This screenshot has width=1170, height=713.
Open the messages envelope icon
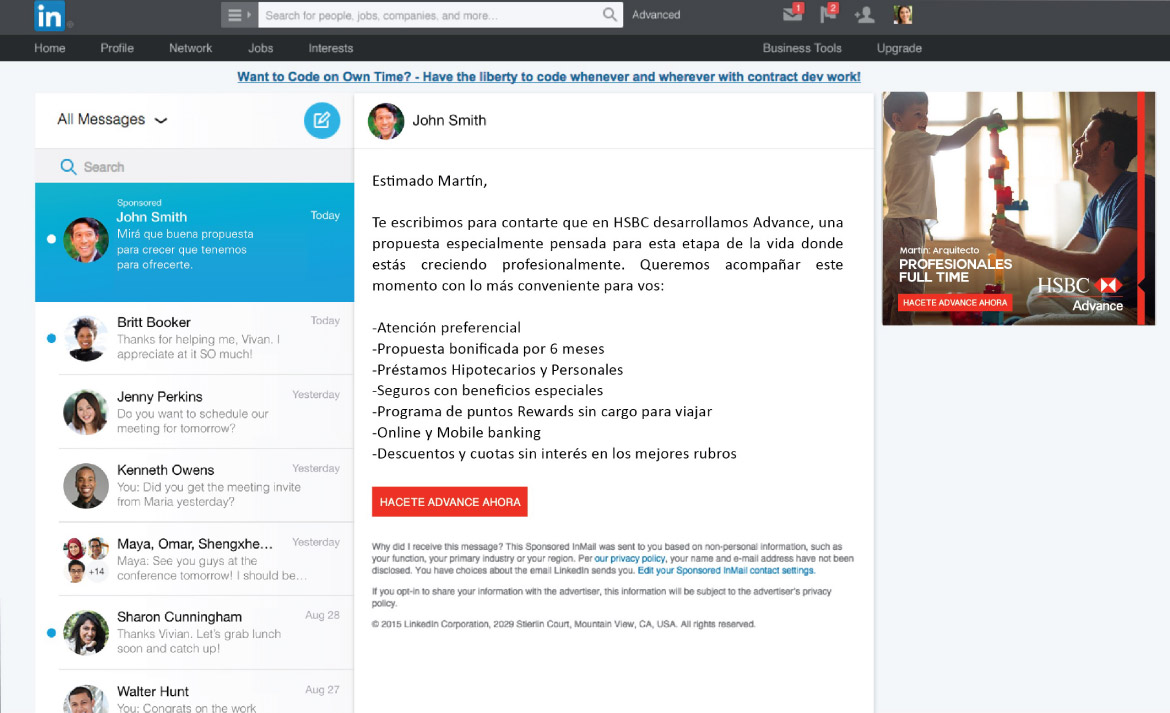point(792,13)
